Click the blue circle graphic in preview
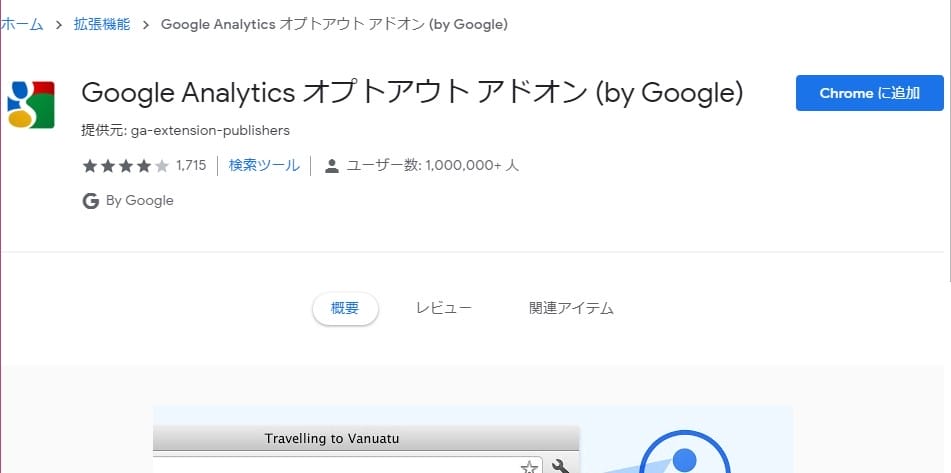Image resolution: width=951 pixels, height=473 pixels. (x=684, y=460)
